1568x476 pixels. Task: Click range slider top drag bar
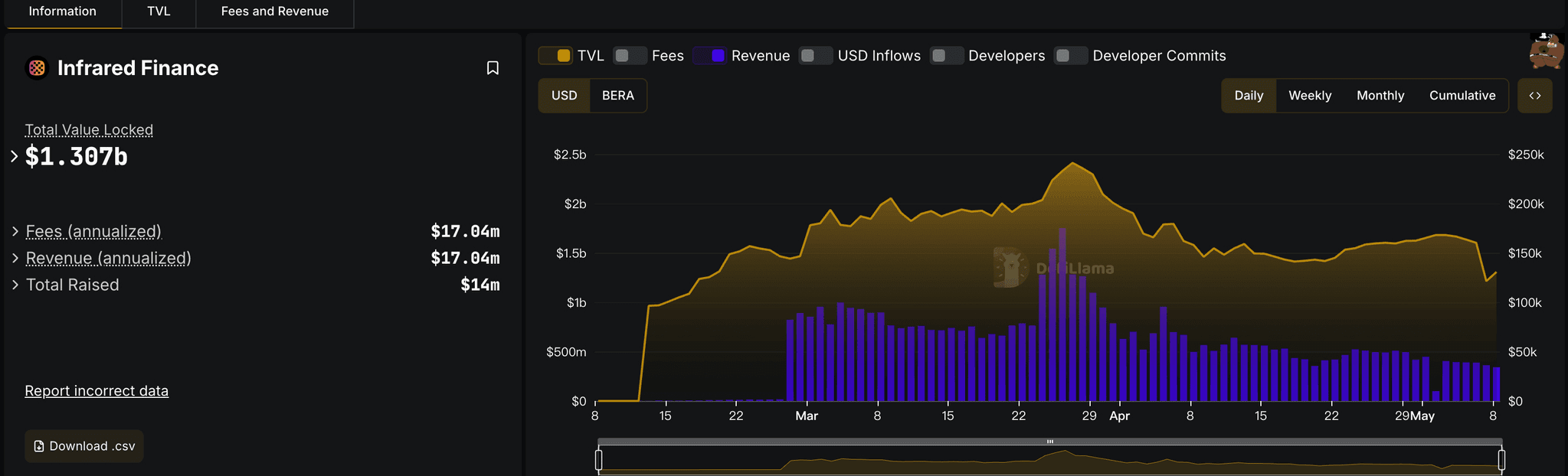tap(1050, 442)
